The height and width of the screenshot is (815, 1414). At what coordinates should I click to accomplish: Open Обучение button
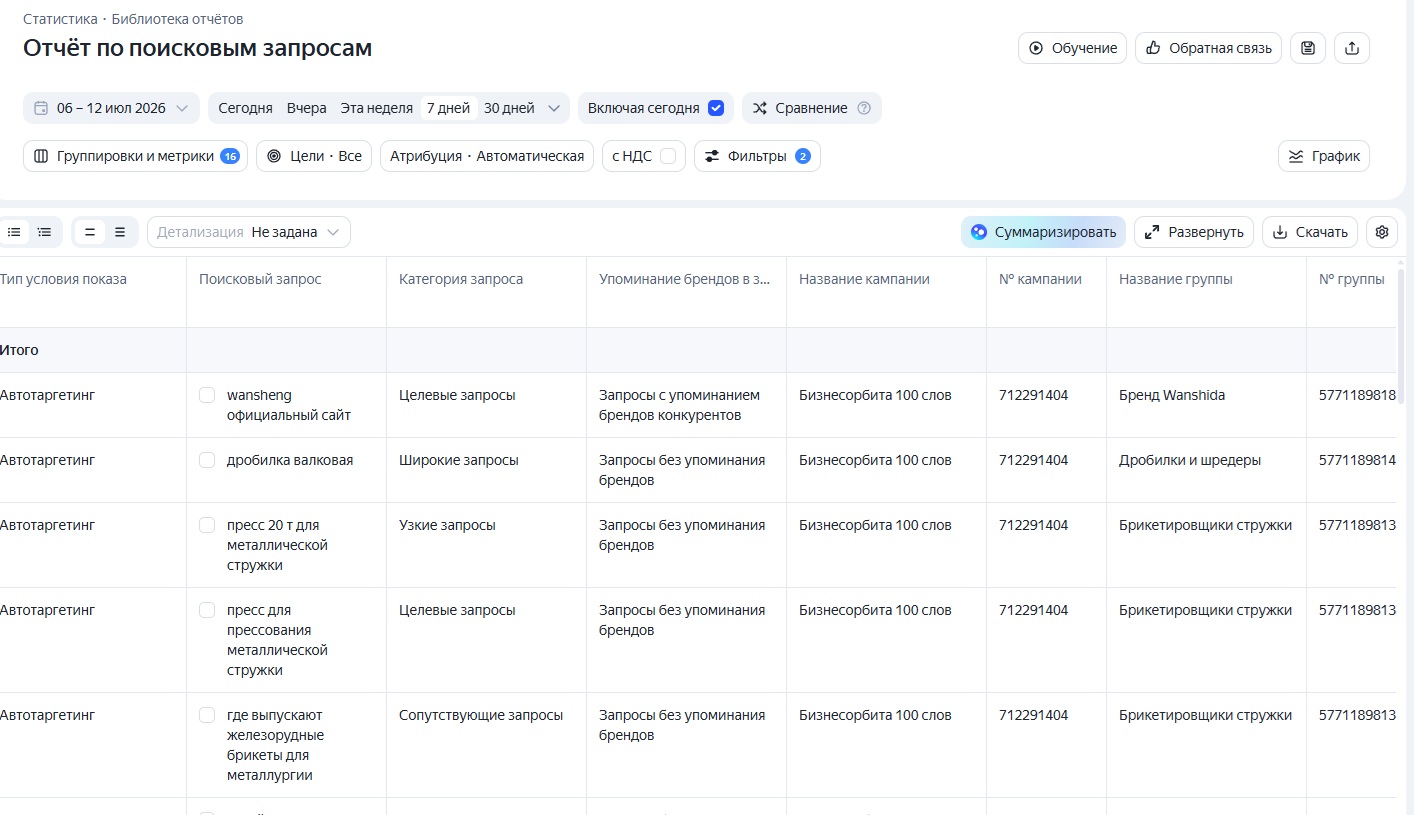(1072, 48)
